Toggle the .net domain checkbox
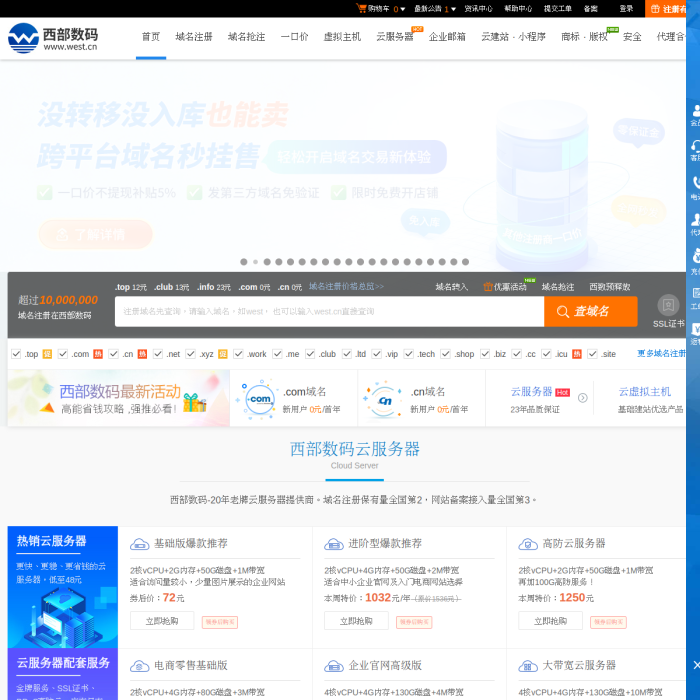The height and width of the screenshot is (700, 700). click(158, 354)
